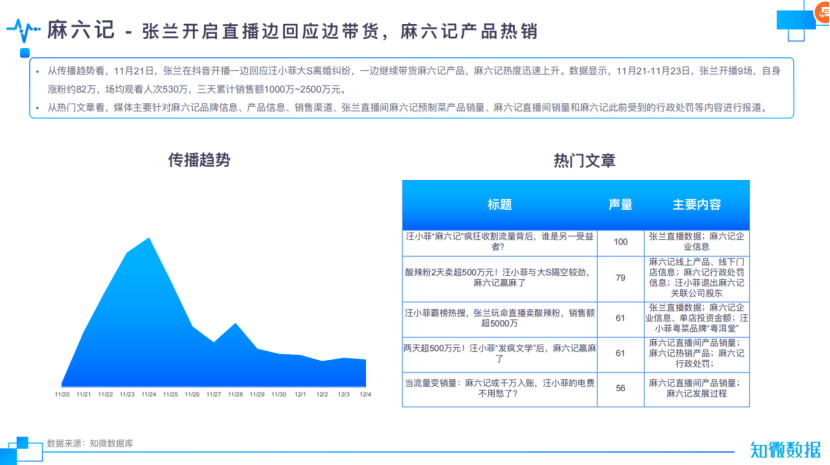Click the volume value 56

[620, 388]
